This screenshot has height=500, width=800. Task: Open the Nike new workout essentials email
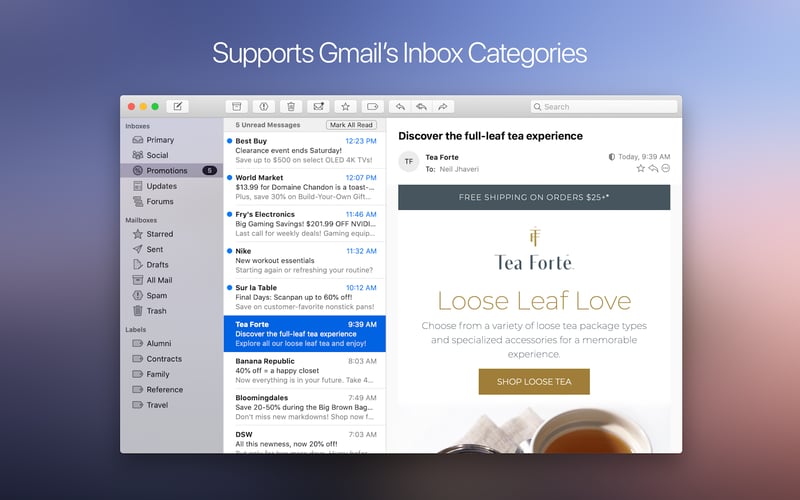coord(305,261)
